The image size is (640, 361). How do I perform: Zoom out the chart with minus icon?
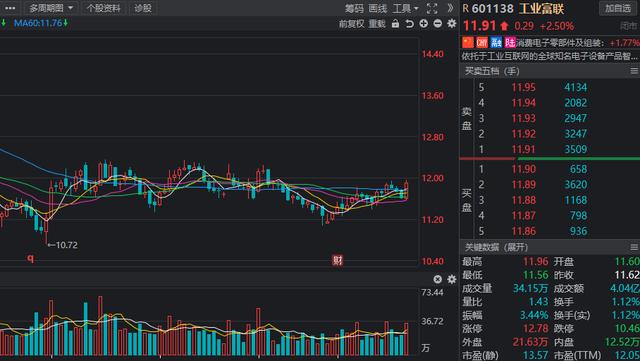[438, 24]
